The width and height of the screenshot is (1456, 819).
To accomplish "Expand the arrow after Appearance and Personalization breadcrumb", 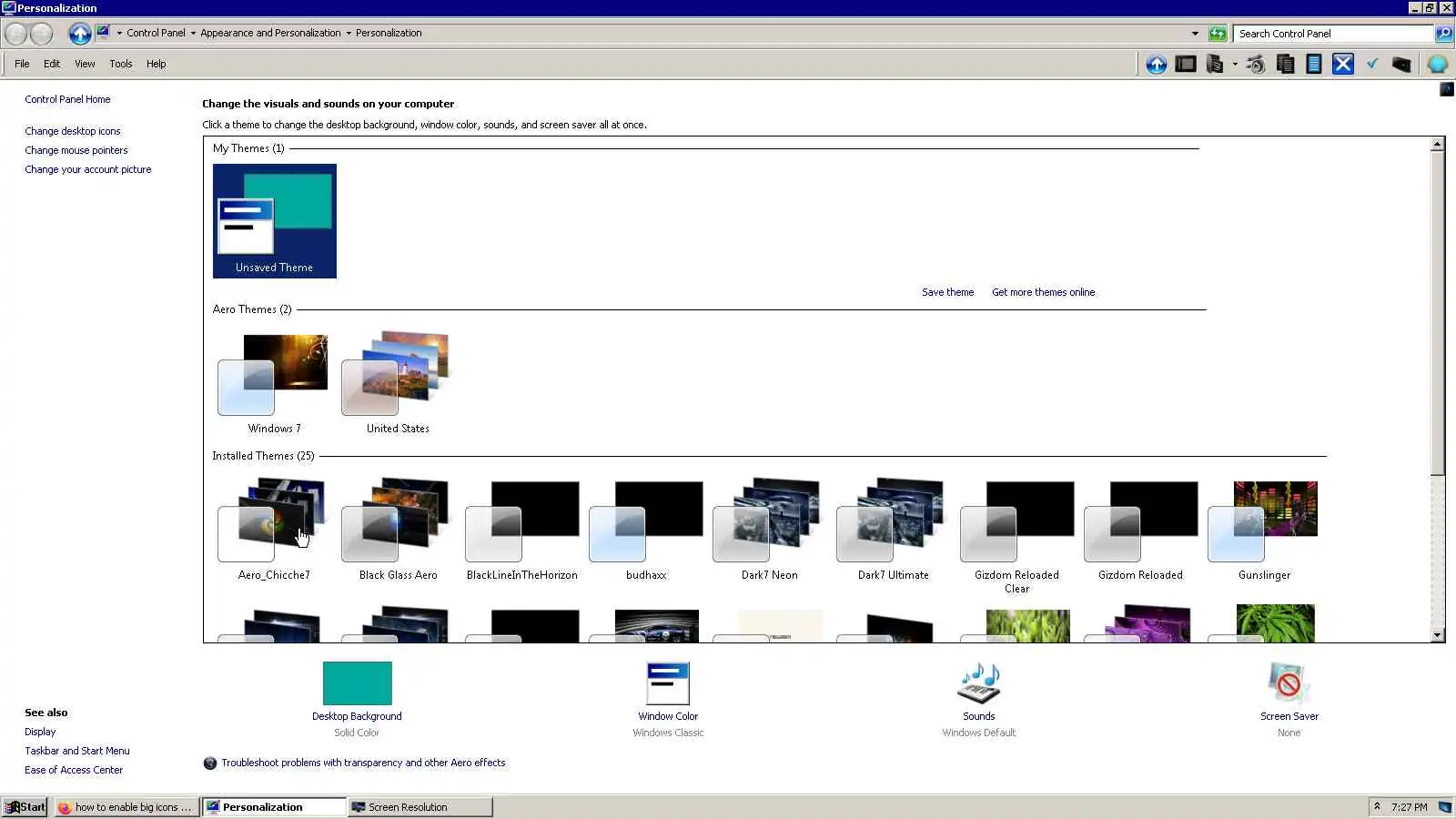I will pos(349,34).
